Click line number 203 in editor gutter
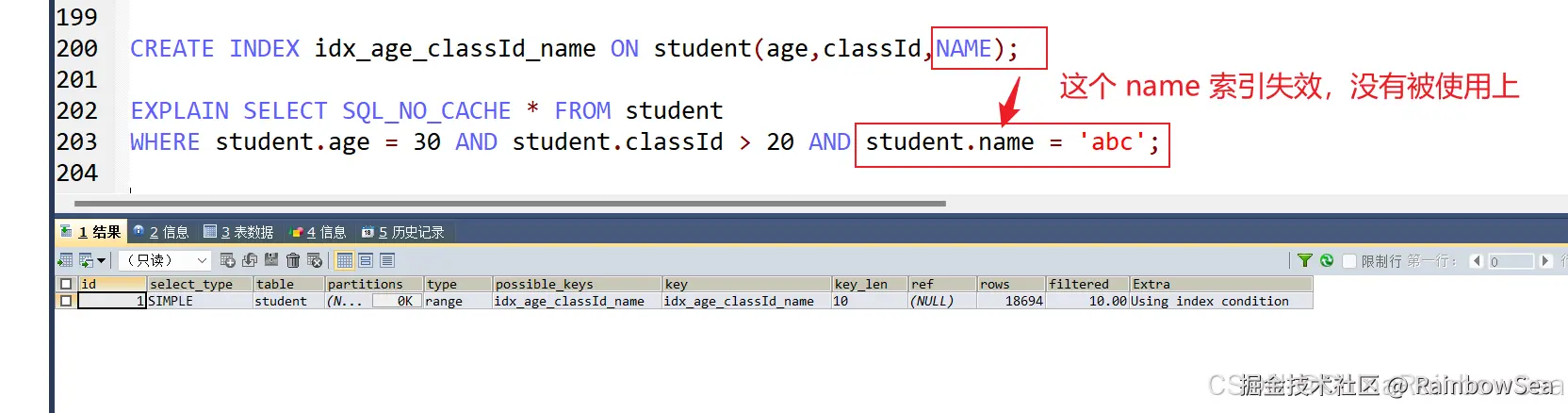 click(77, 141)
